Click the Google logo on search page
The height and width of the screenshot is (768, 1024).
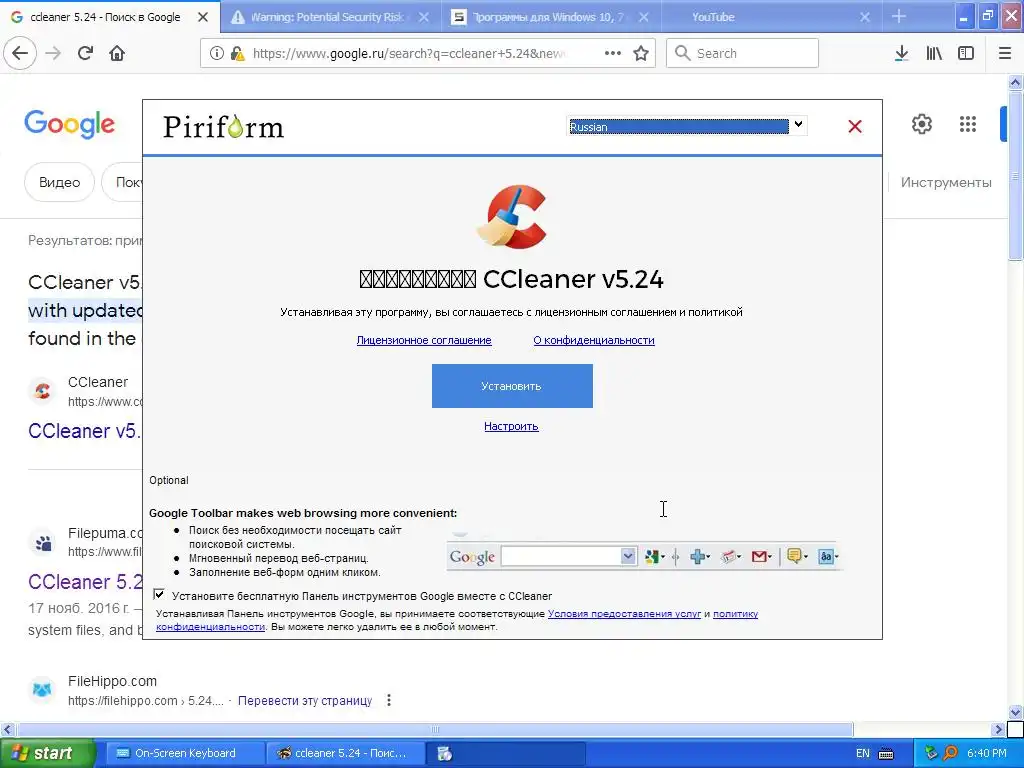pyautogui.click(x=69, y=124)
